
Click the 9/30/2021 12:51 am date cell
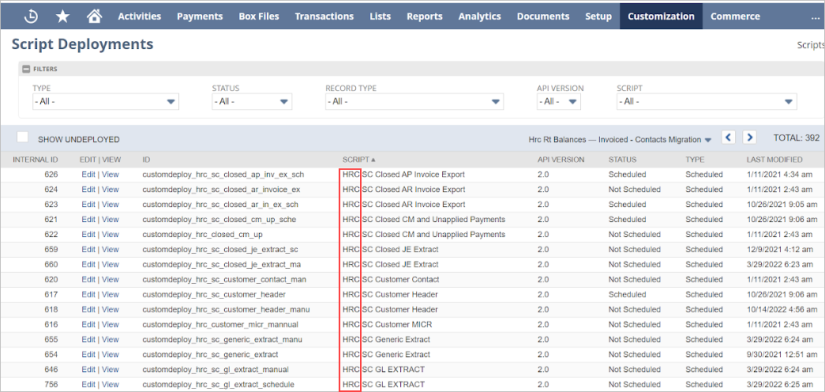[x=782, y=354]
